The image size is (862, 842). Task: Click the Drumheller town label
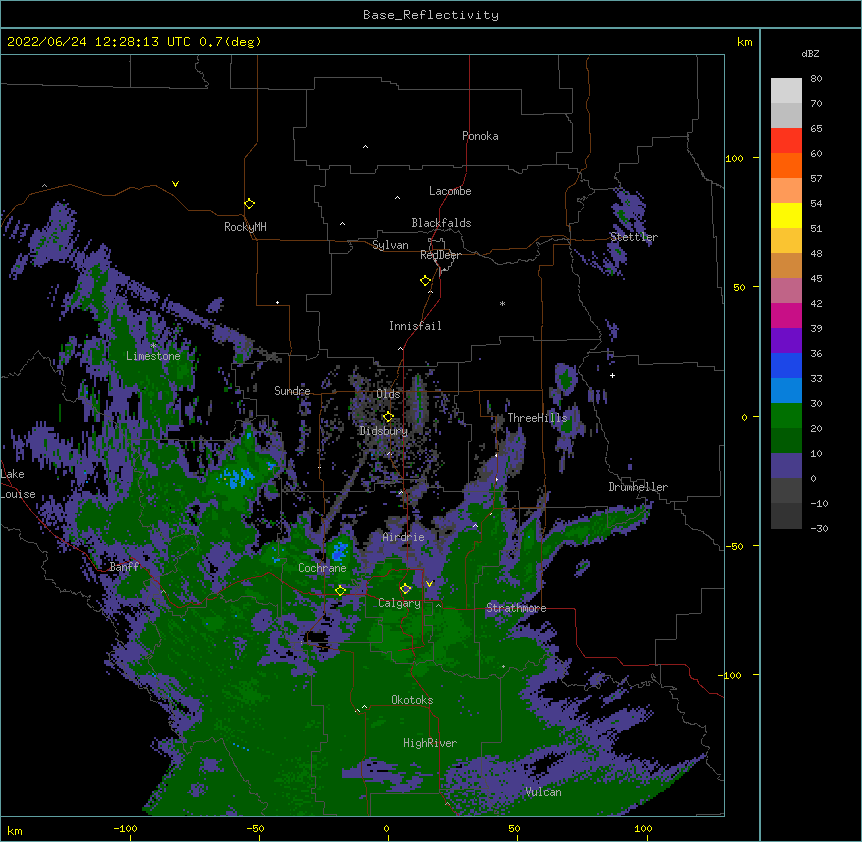coord(638,487)
